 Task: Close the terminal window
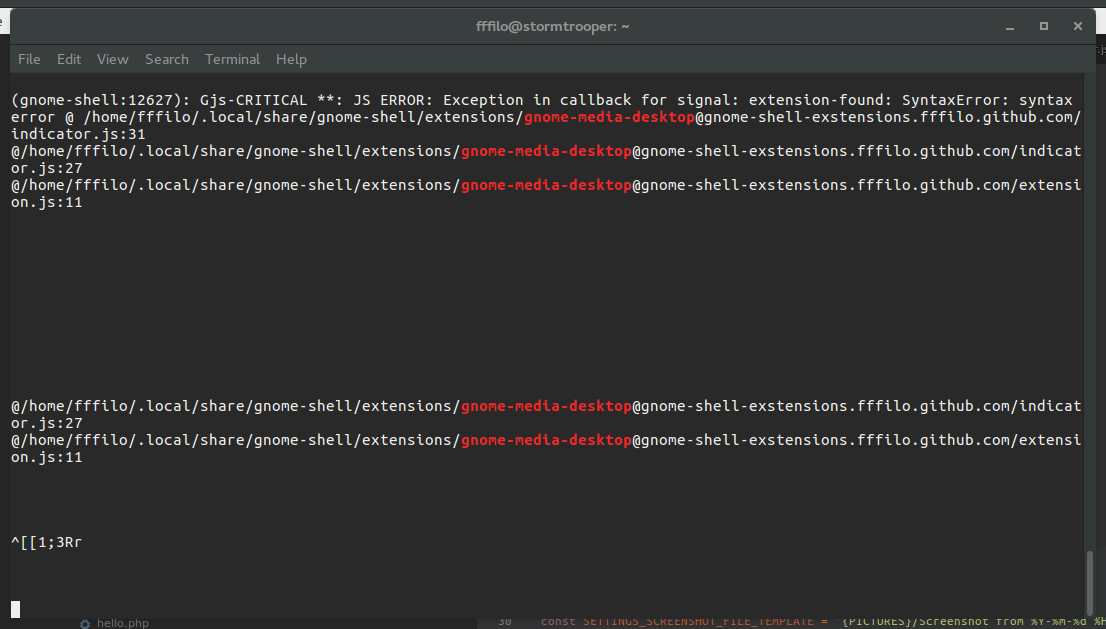click(x=1078, y=26)
